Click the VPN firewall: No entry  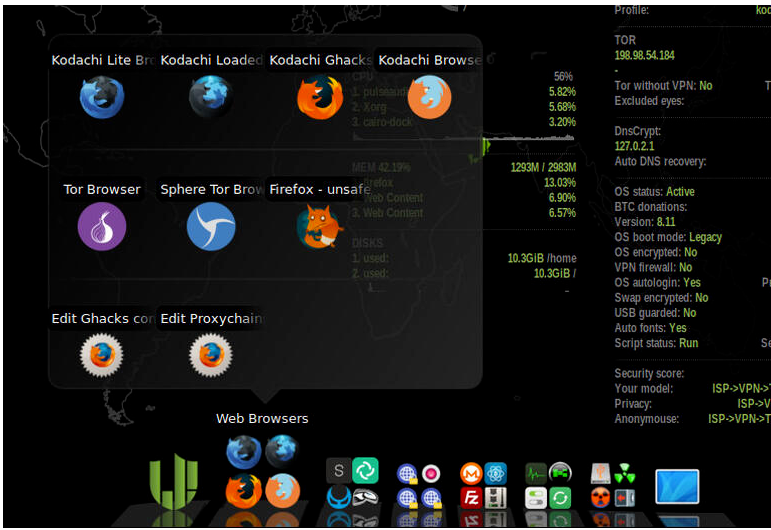(x=653, y=267)
